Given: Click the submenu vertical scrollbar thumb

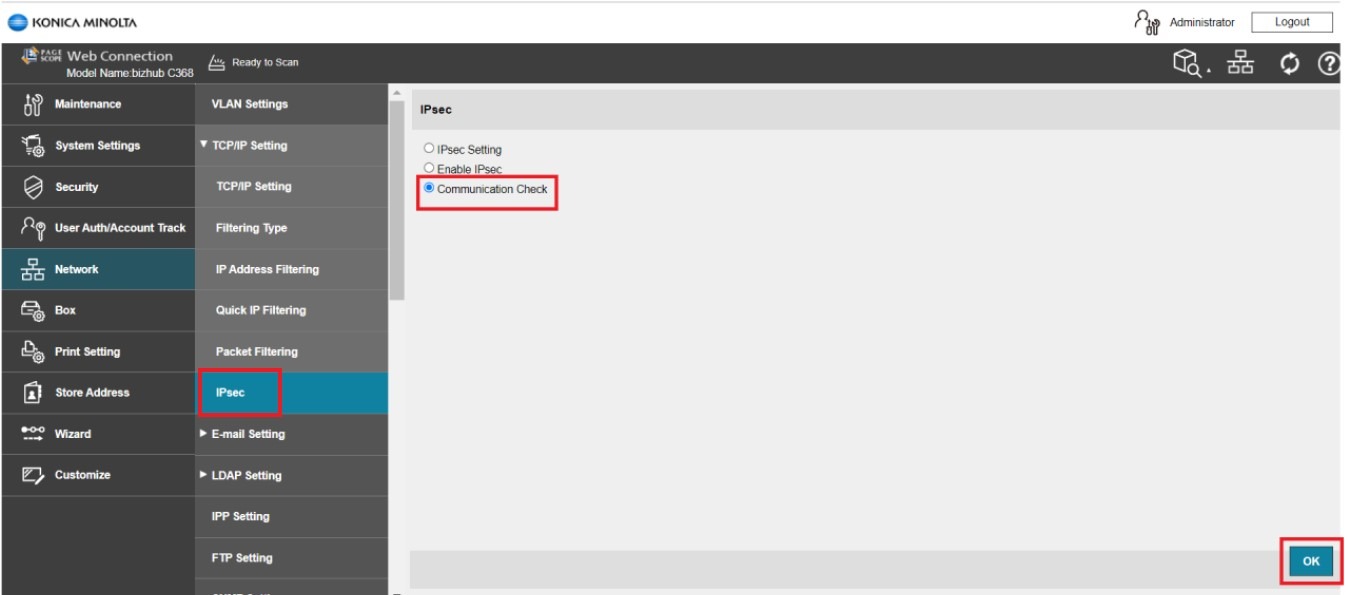Looking at the screenshot, I should [396, 200].
